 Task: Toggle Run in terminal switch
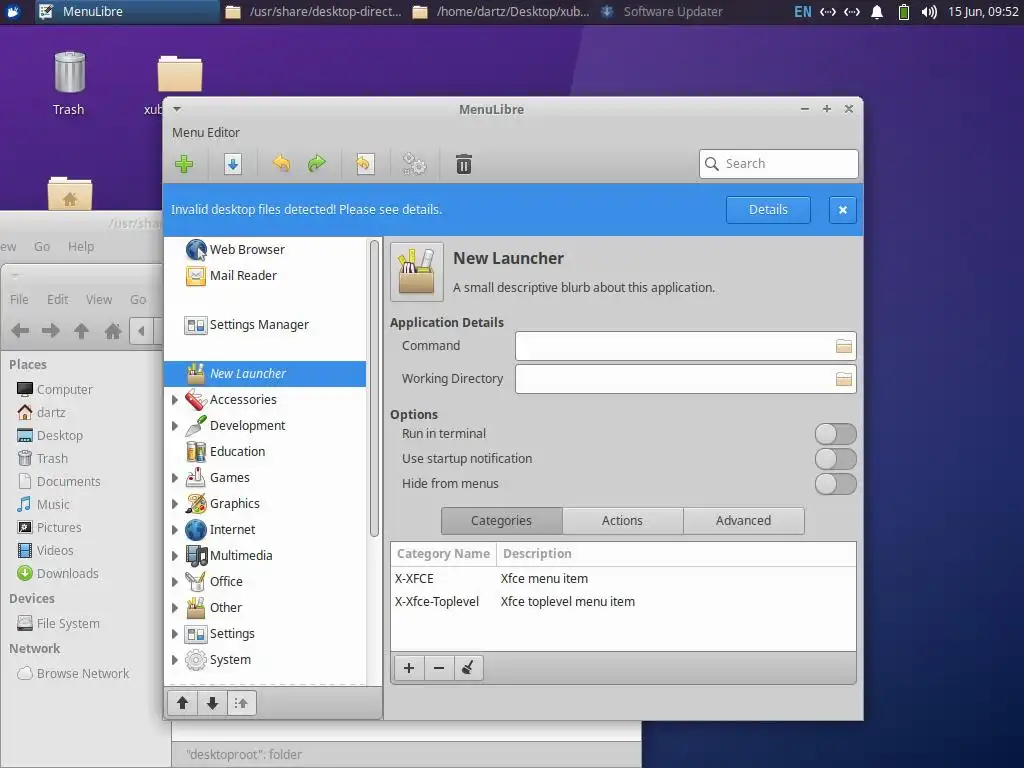pos(835,434)
